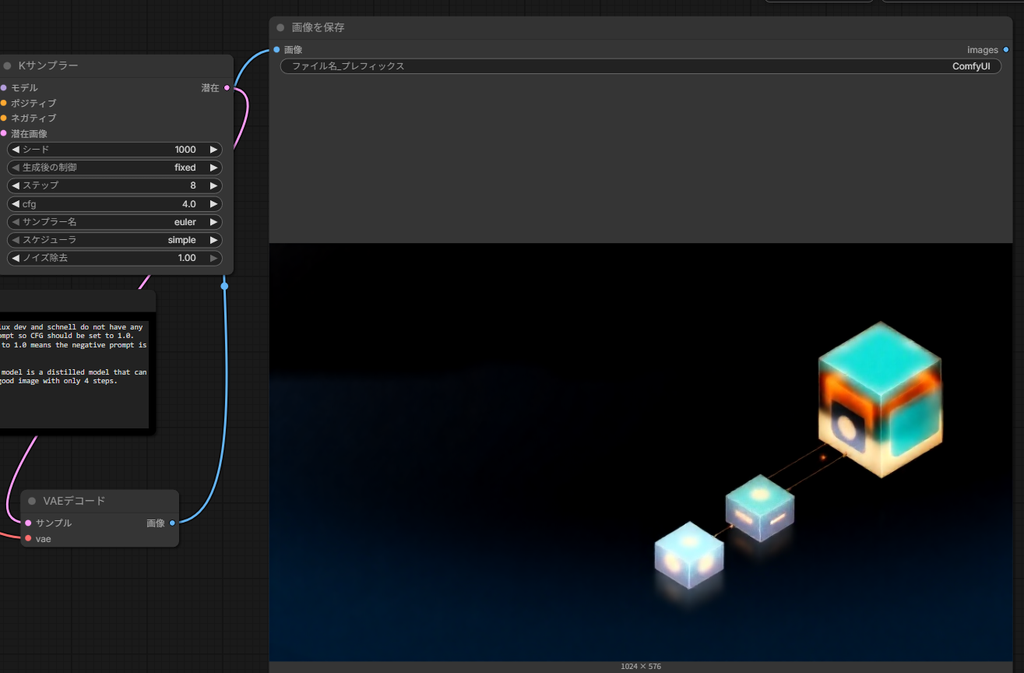The image size is (1024, 673).
Task: Decrease the シード value with left arrow
Action: pyautogui.click(x=16, y=149)
